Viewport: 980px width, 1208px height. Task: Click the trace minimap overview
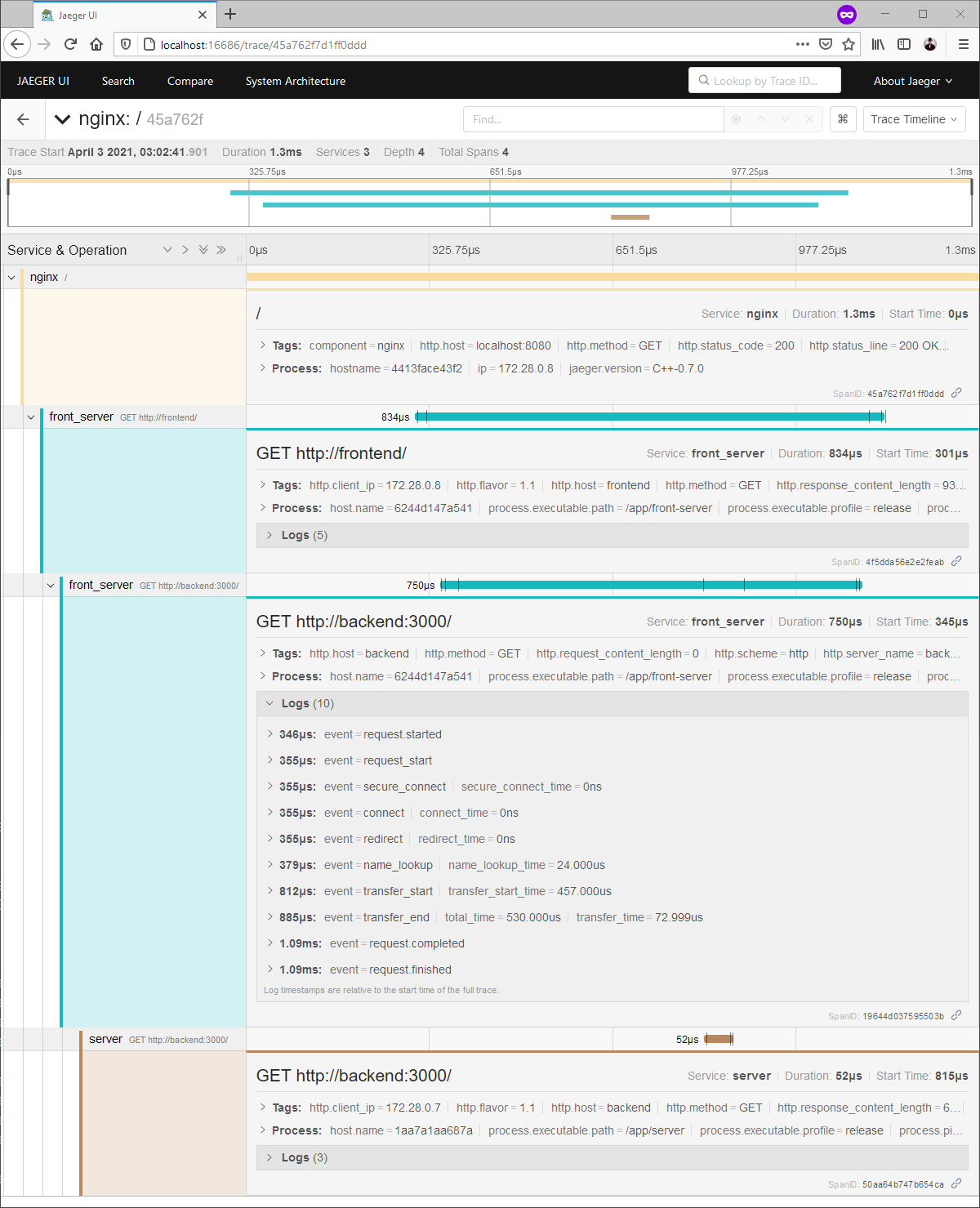[490, 203]
